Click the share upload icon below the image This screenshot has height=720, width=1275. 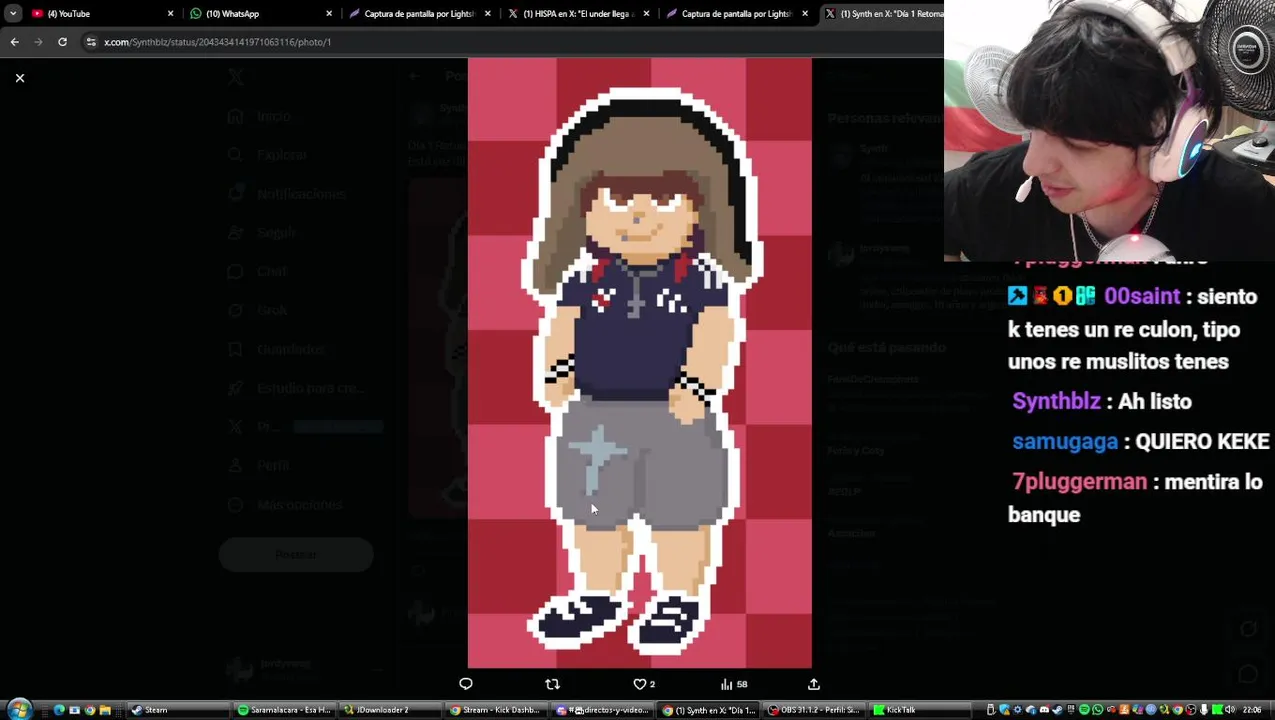[814, 684]
